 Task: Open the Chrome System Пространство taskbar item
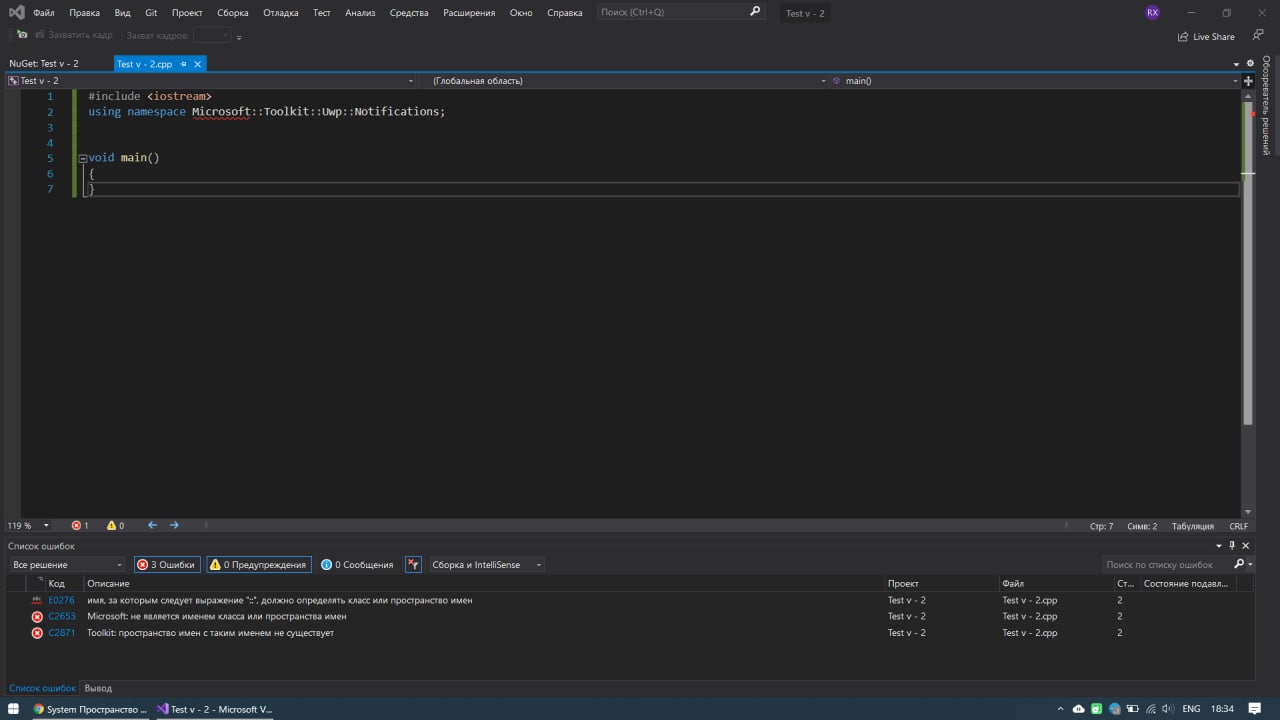point(90,709)
